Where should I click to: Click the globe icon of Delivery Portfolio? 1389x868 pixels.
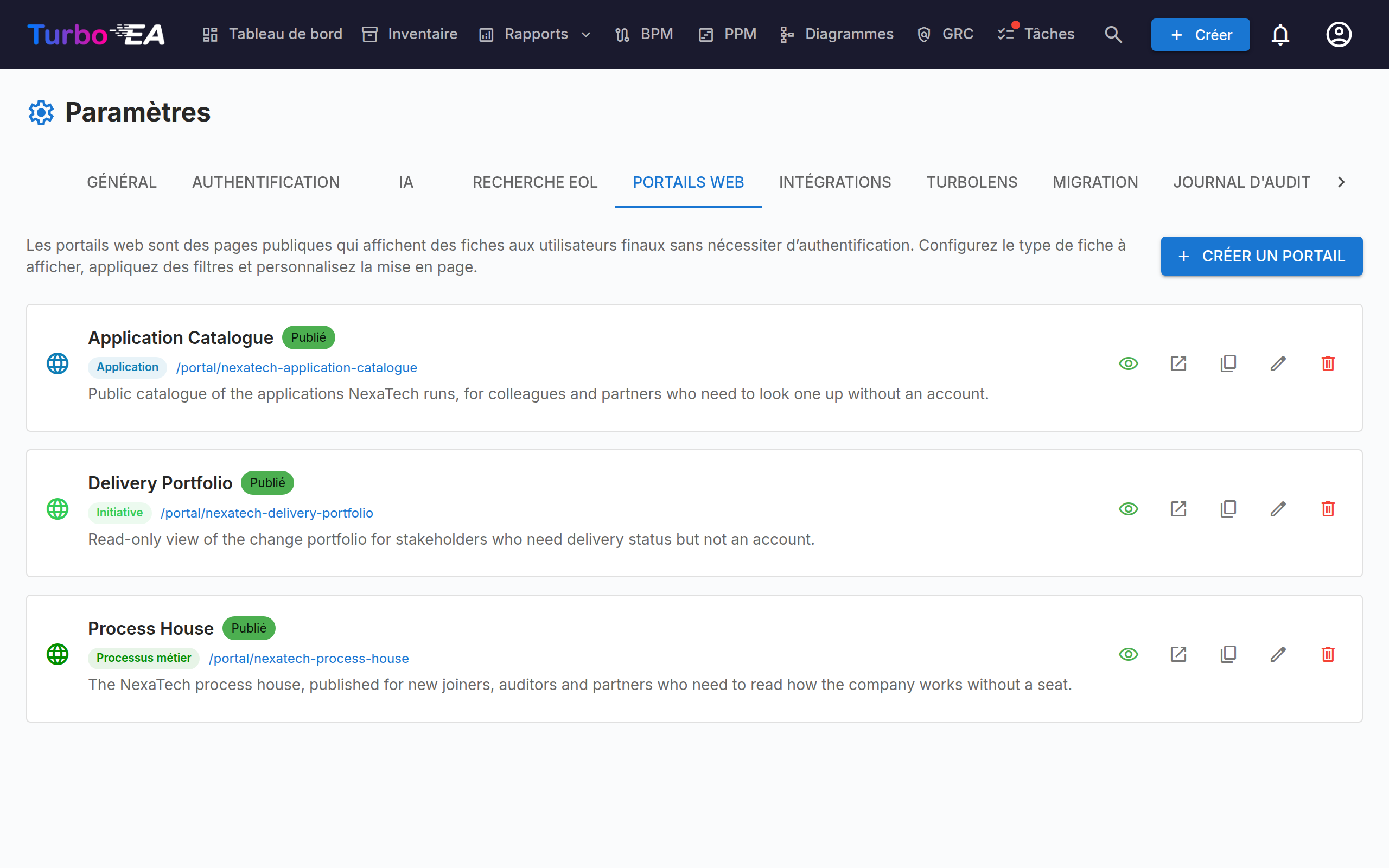click(x=58, y=509)
